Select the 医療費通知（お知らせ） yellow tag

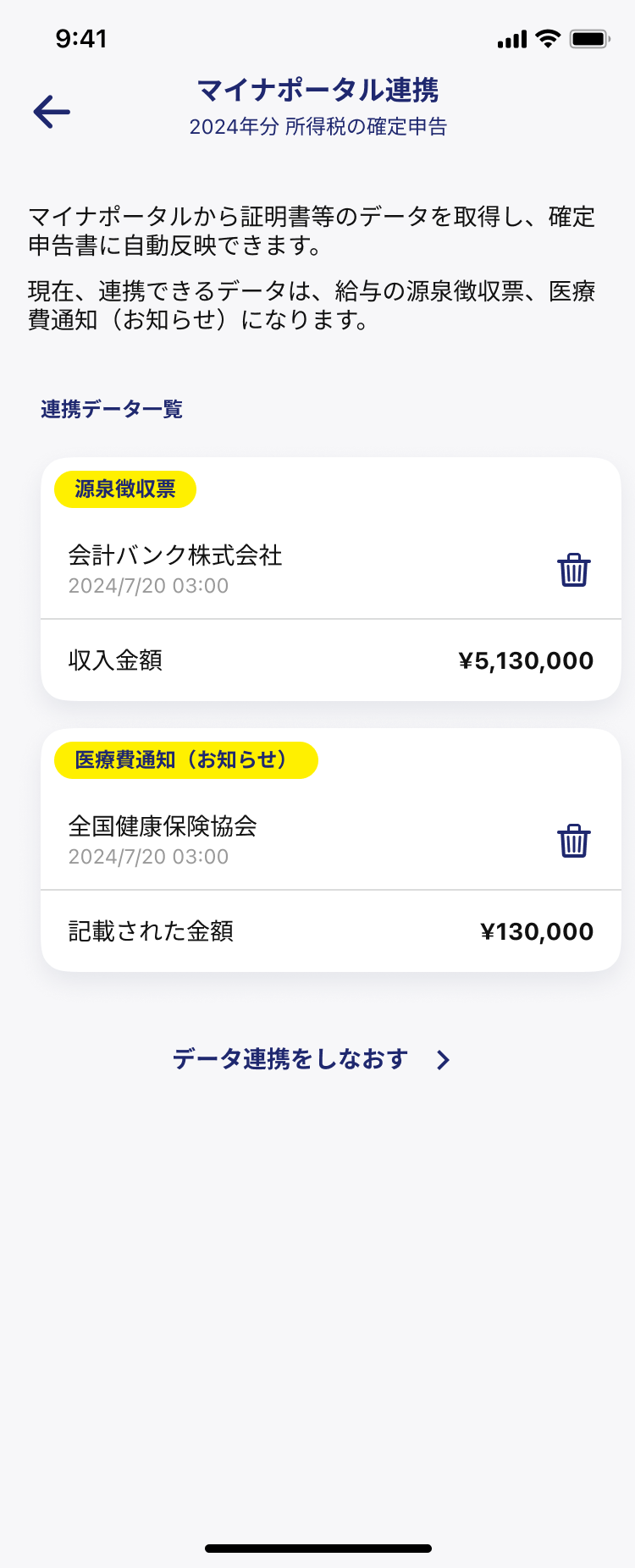tap(186, 760)
